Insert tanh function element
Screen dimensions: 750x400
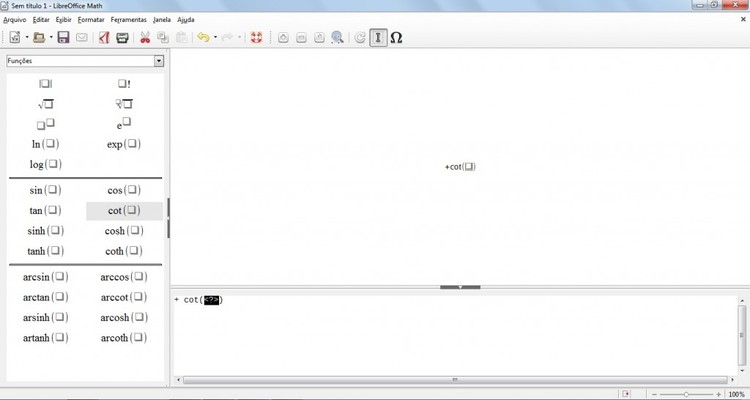pos(45,251)
